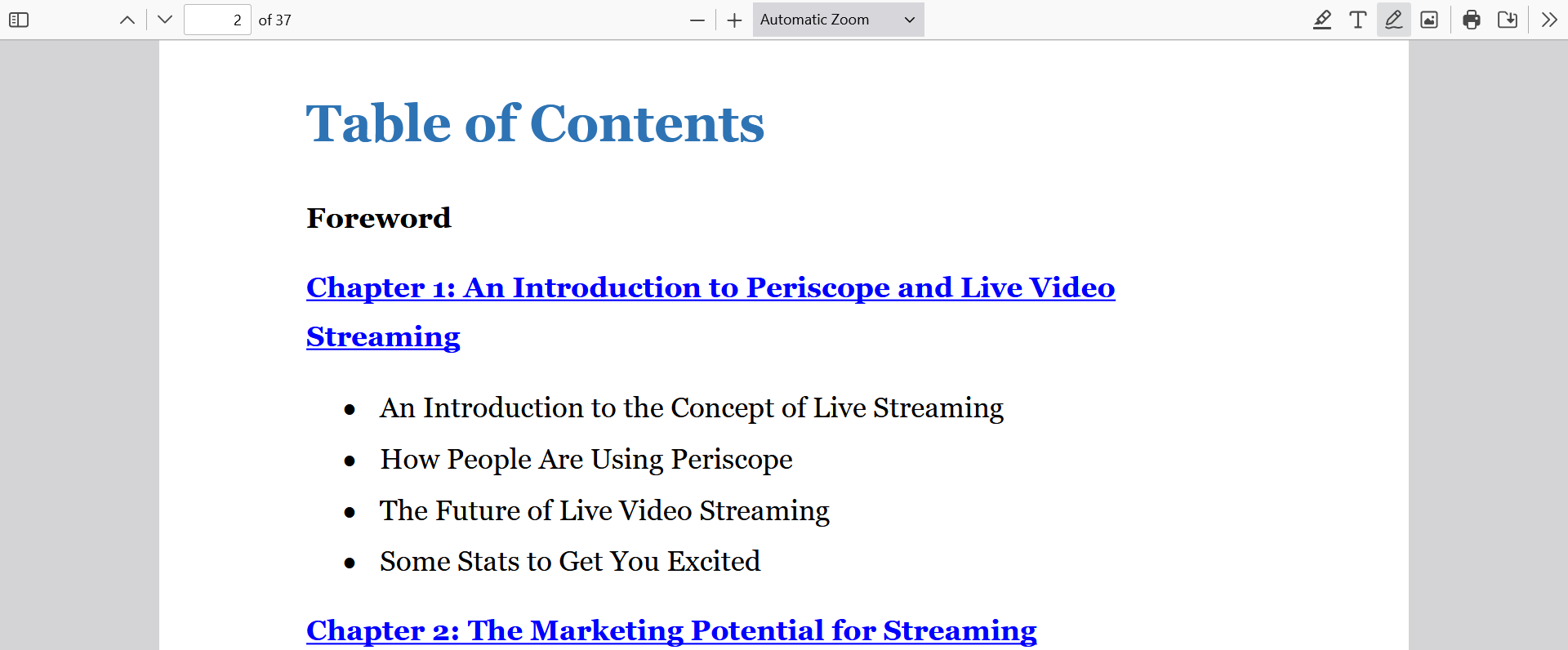
Task: Open the Chapter 1 Periscope introduction link
Action: pyautogui.click(x=710, y=287)
